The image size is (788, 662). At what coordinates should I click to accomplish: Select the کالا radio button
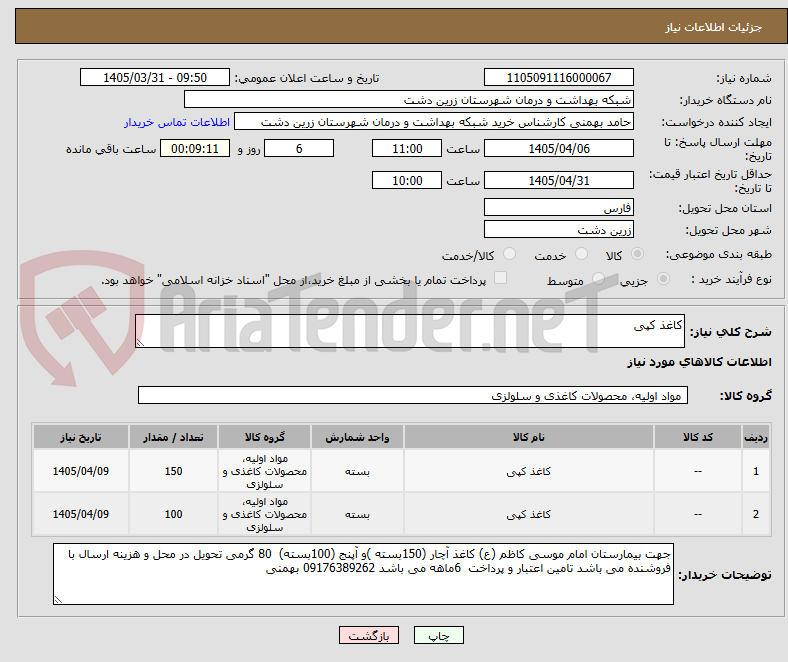click(637, 254)
